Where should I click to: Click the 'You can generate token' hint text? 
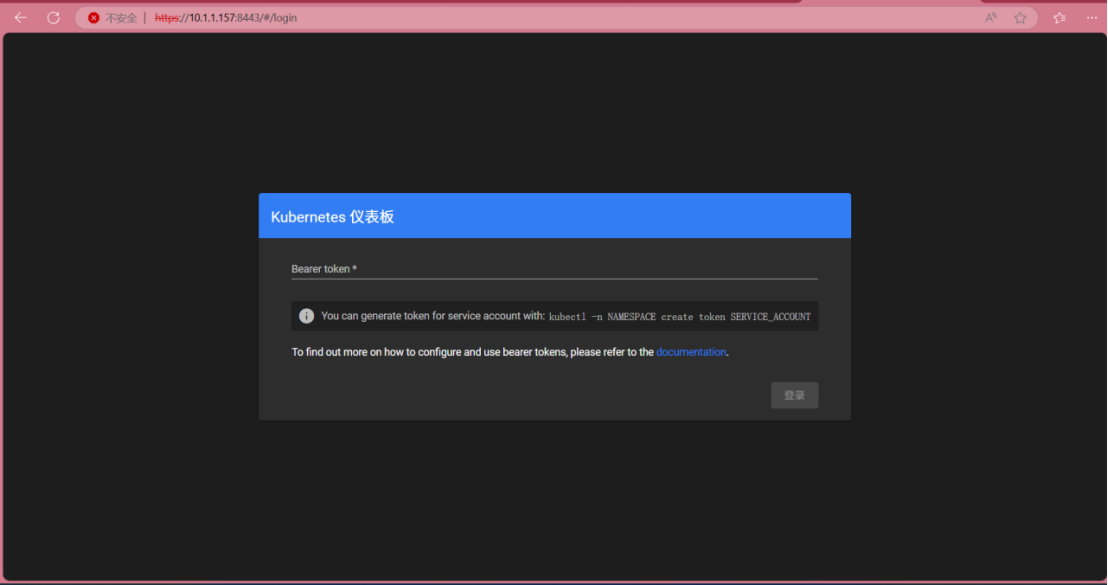[x=432, y=316]
